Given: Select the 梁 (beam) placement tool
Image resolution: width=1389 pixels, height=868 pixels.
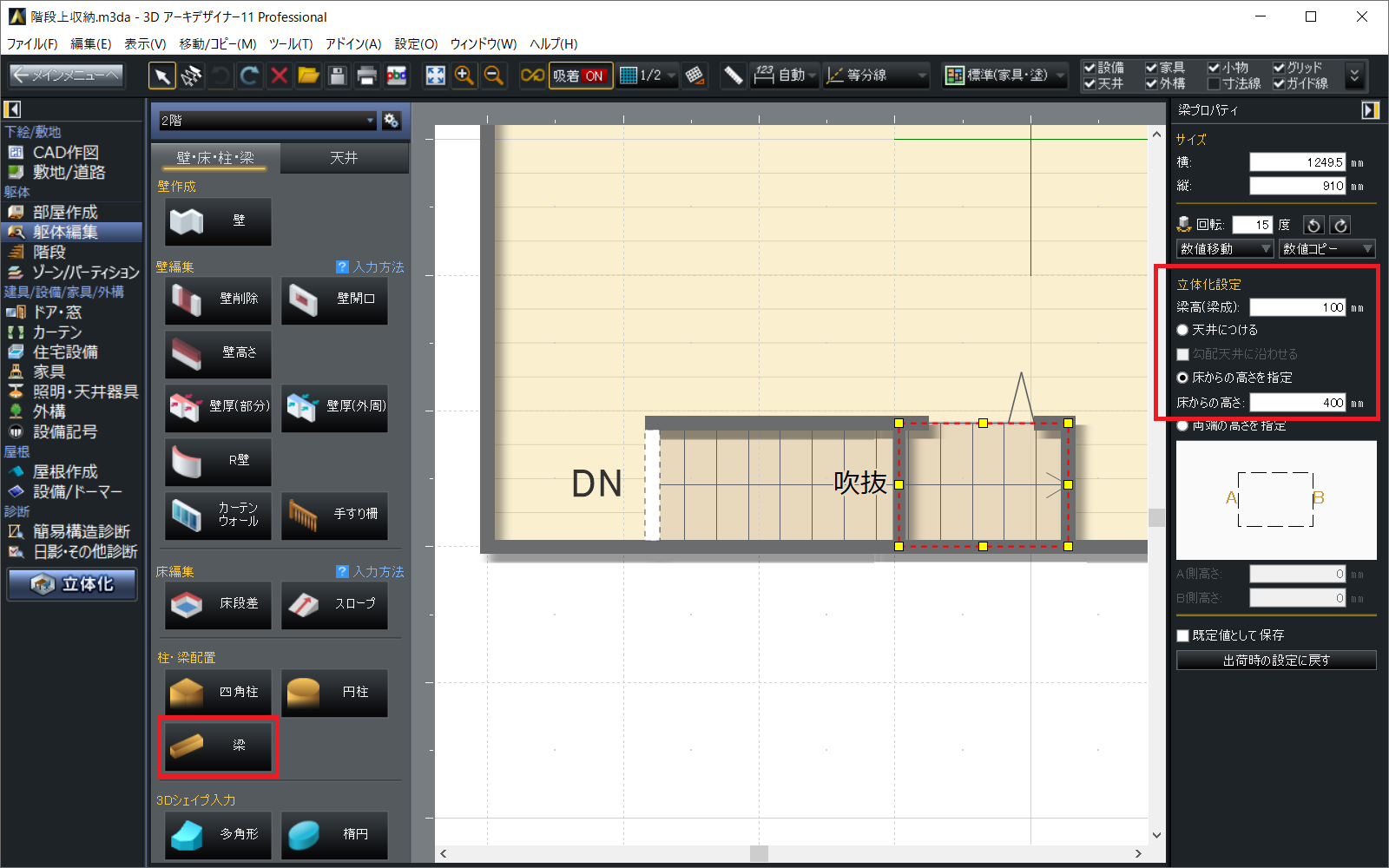Looking at the screenshot, I should [218, 746].
